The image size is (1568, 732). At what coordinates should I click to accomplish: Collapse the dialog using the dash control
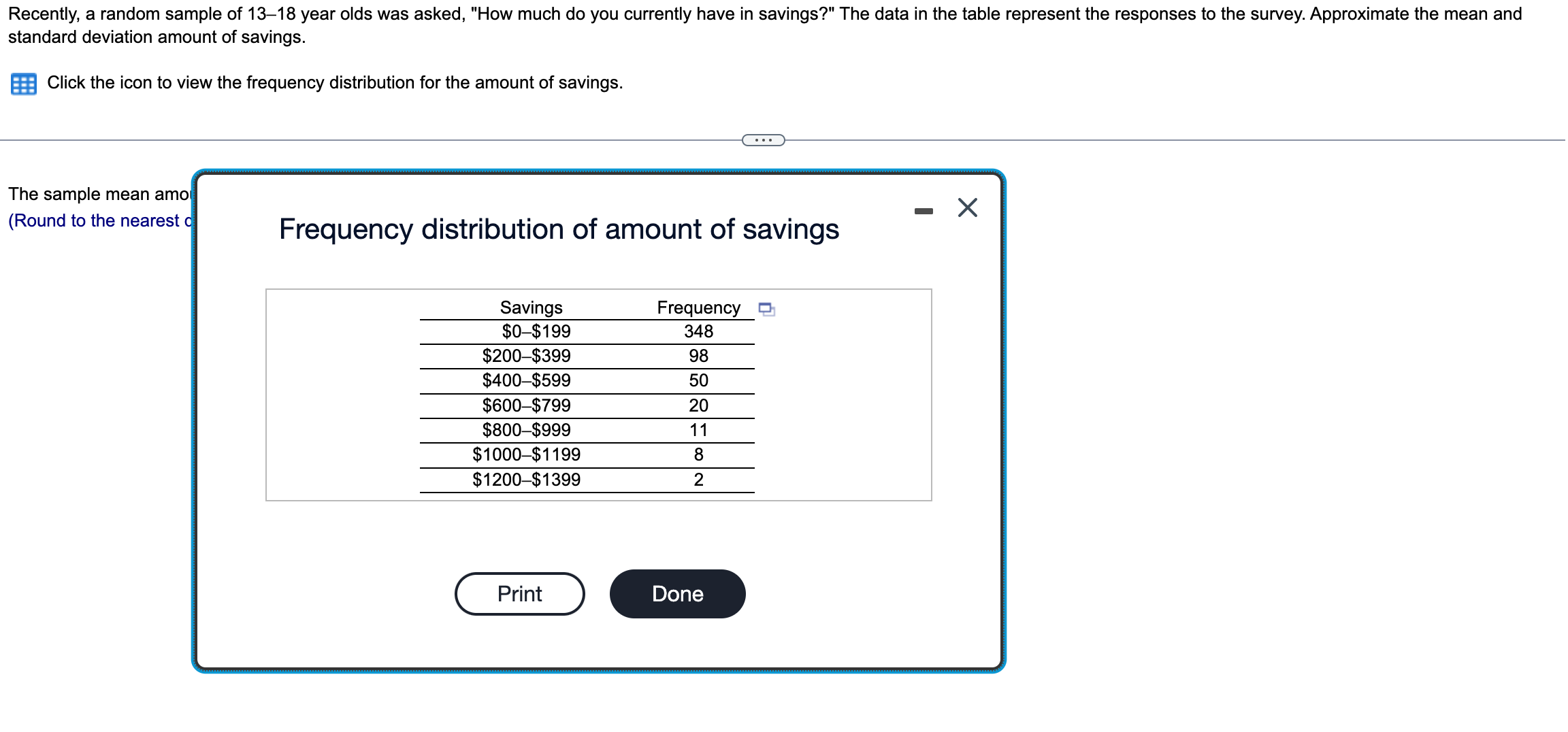(x=923, y=211)
